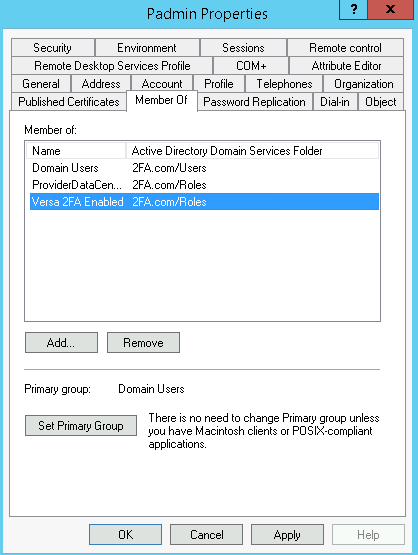Switch to Published Certificates tab

tap(69, 102)
